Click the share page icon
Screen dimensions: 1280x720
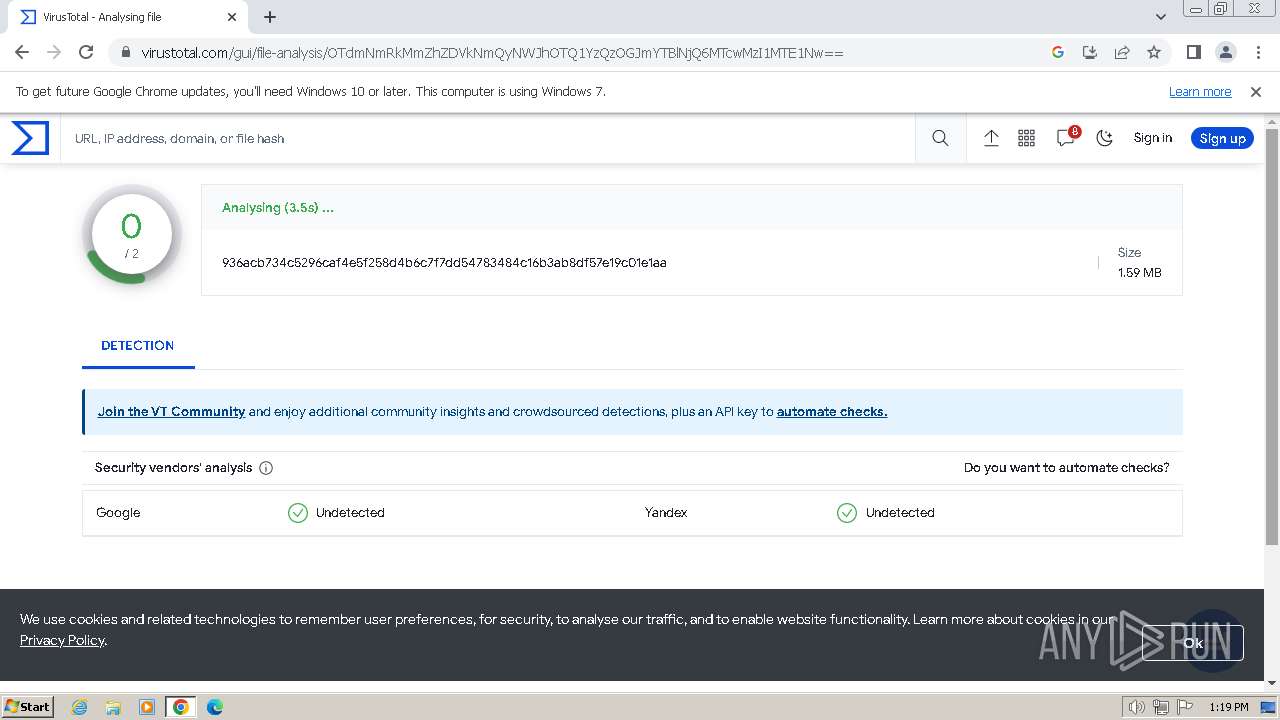[x=1122, y=52]
